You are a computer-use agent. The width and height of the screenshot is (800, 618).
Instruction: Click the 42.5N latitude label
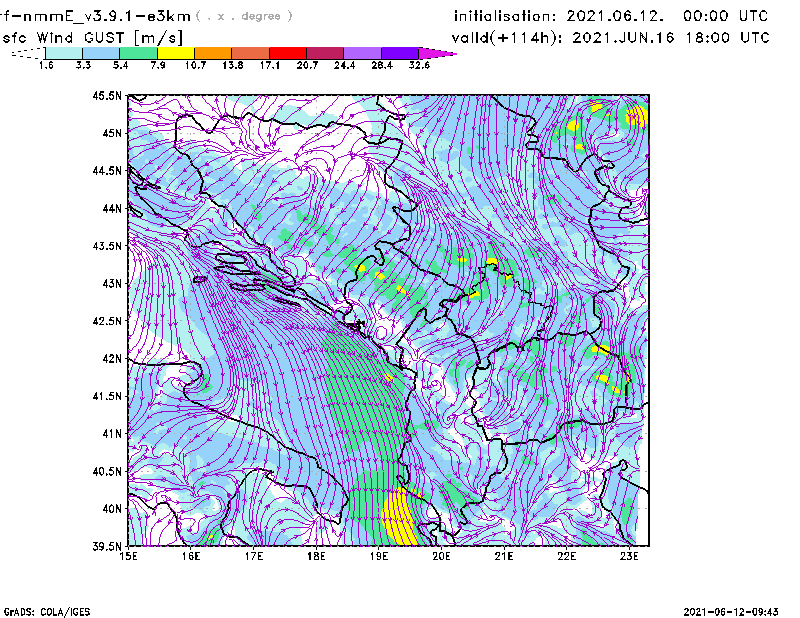pos(108,321)
